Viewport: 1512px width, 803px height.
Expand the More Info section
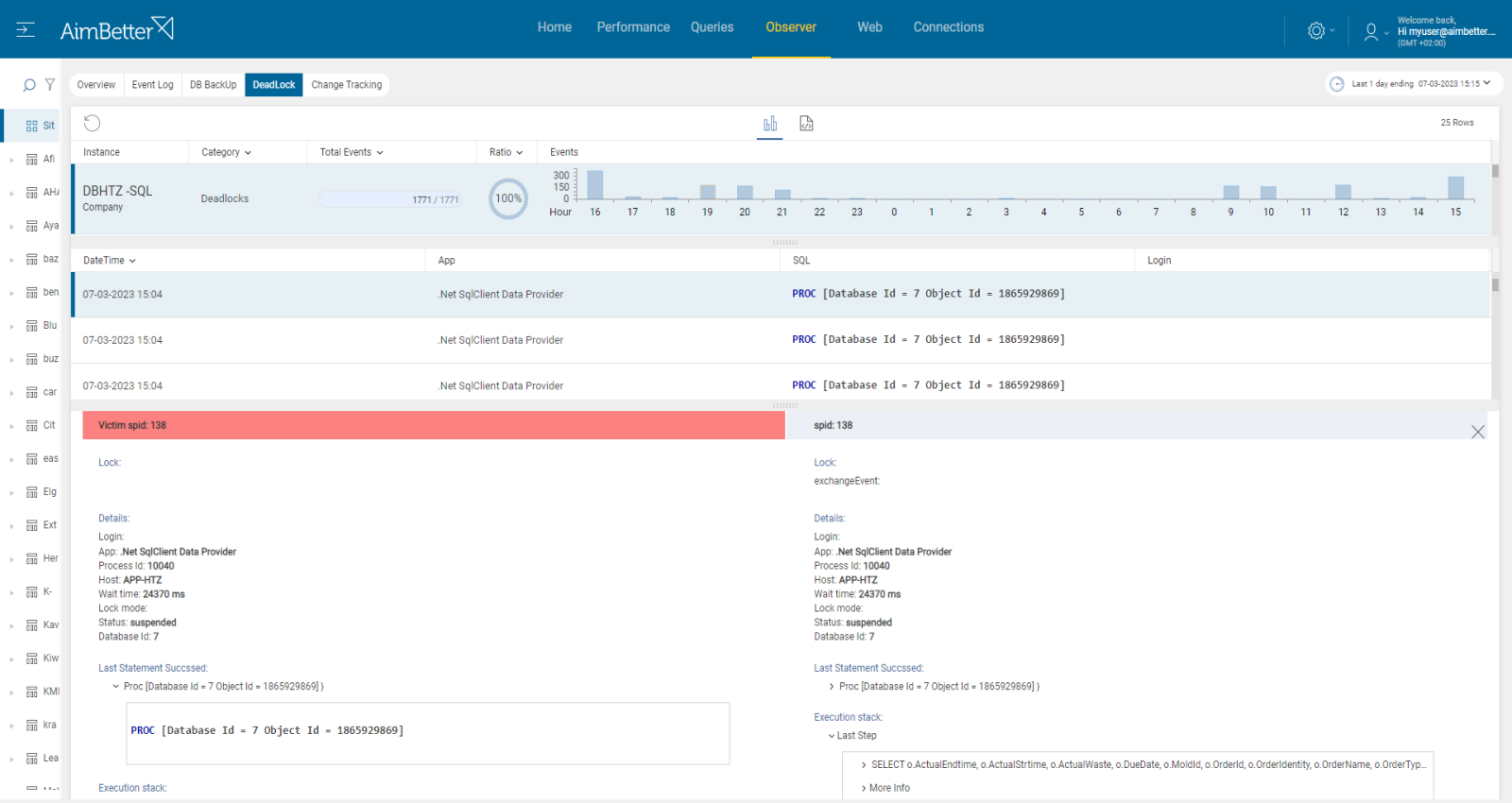(x=864, y=788)
